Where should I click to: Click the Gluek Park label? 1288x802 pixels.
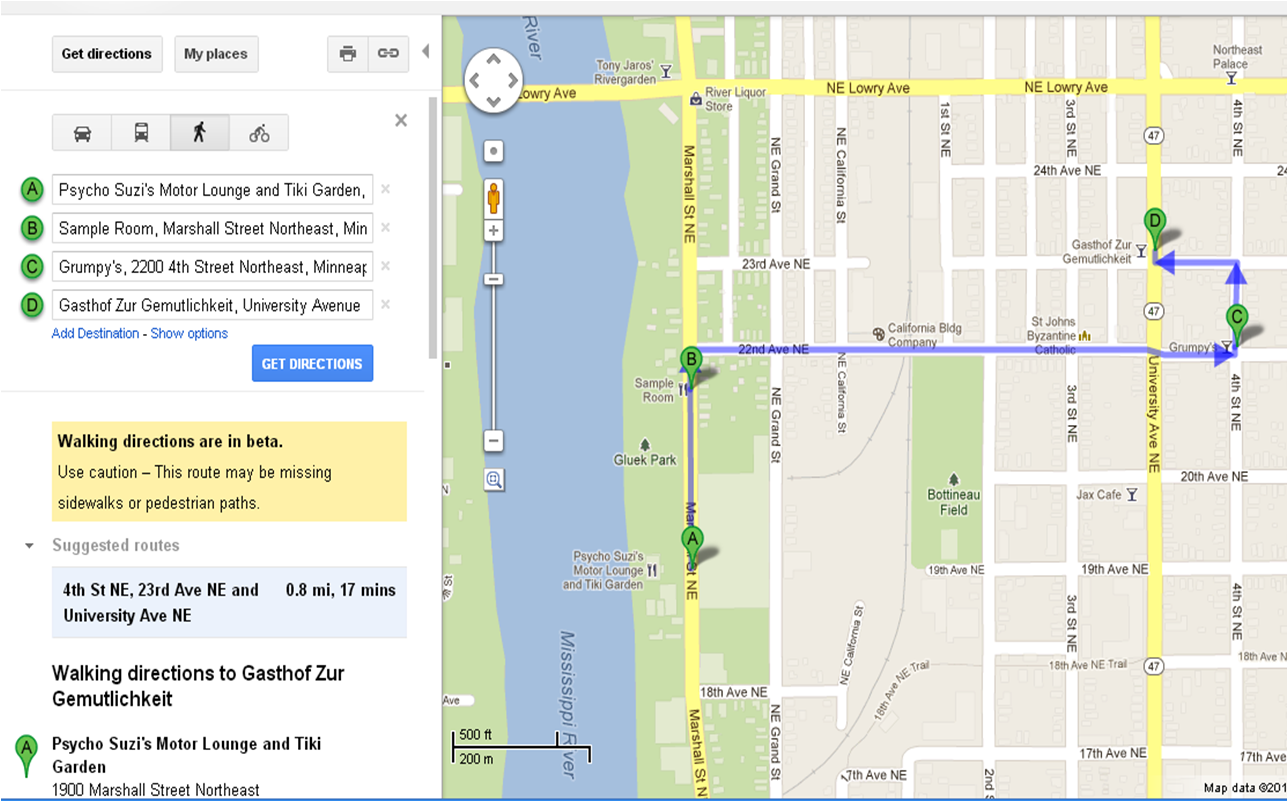pos(645,460)
